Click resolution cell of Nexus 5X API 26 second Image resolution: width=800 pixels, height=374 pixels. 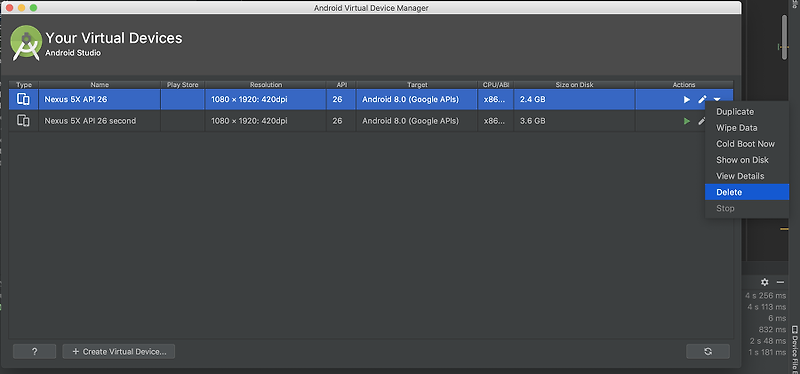(266, 121)
